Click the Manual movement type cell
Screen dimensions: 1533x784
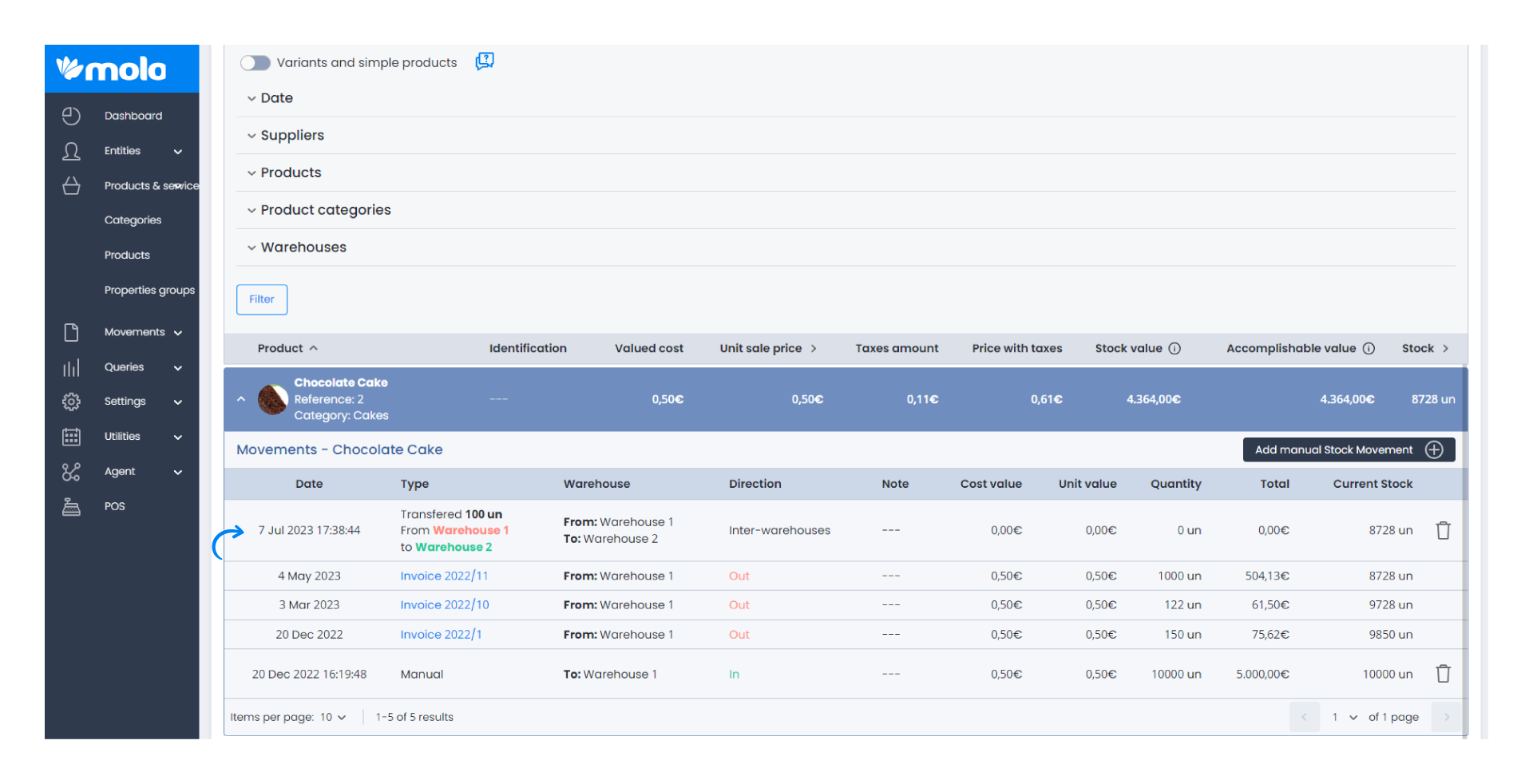coord(422,674)
